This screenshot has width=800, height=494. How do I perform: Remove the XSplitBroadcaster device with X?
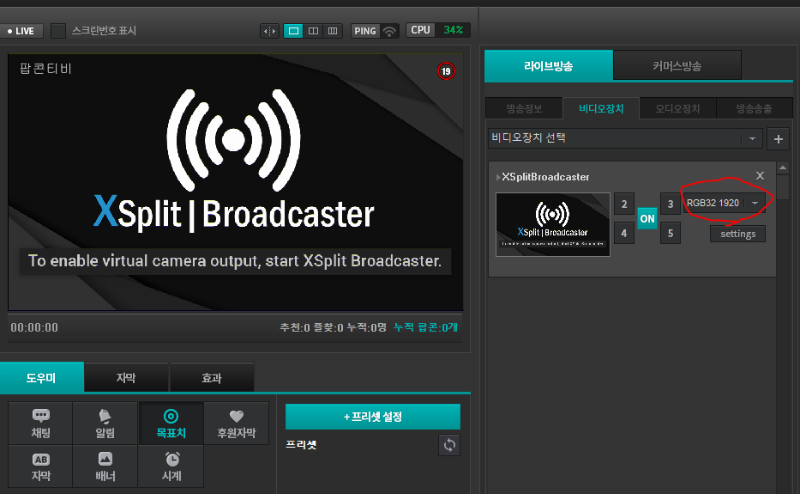[x=760, y=176]
